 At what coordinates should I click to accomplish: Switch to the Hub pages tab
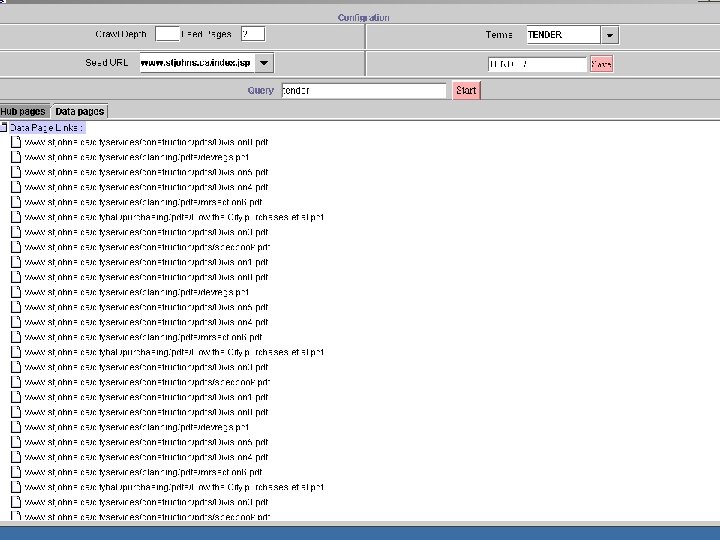[x=24, y=111]
